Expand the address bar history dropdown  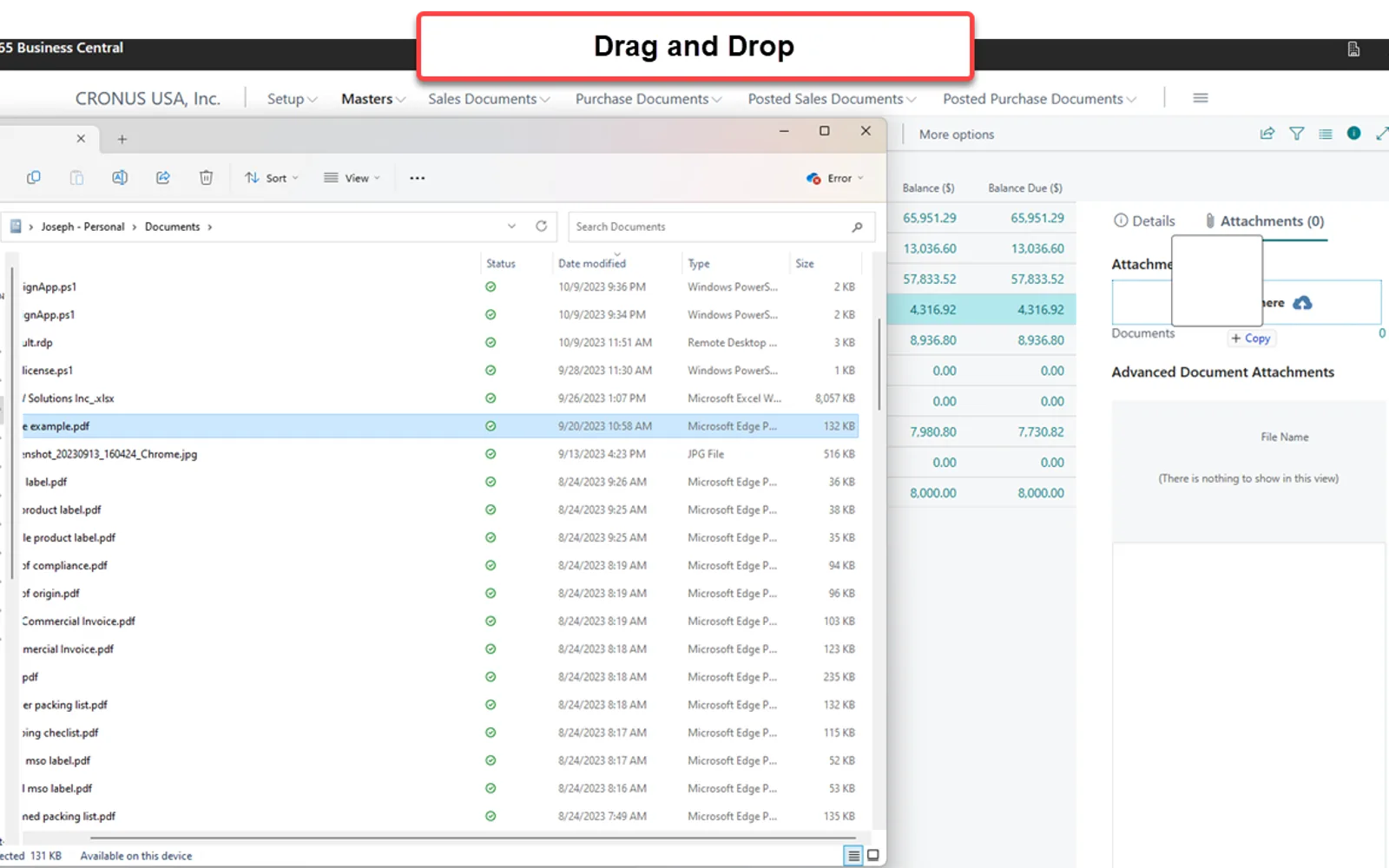[x=511, y=226]
